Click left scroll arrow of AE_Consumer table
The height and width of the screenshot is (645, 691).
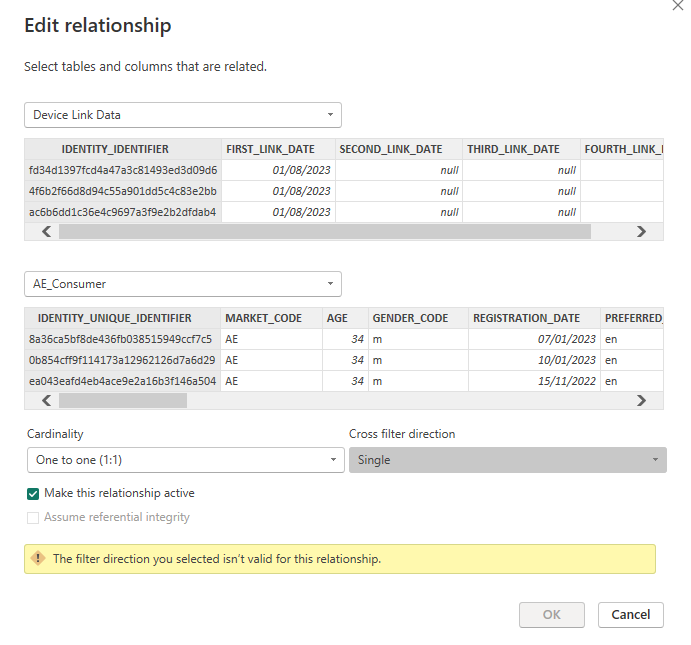click(x=46, y=400)
